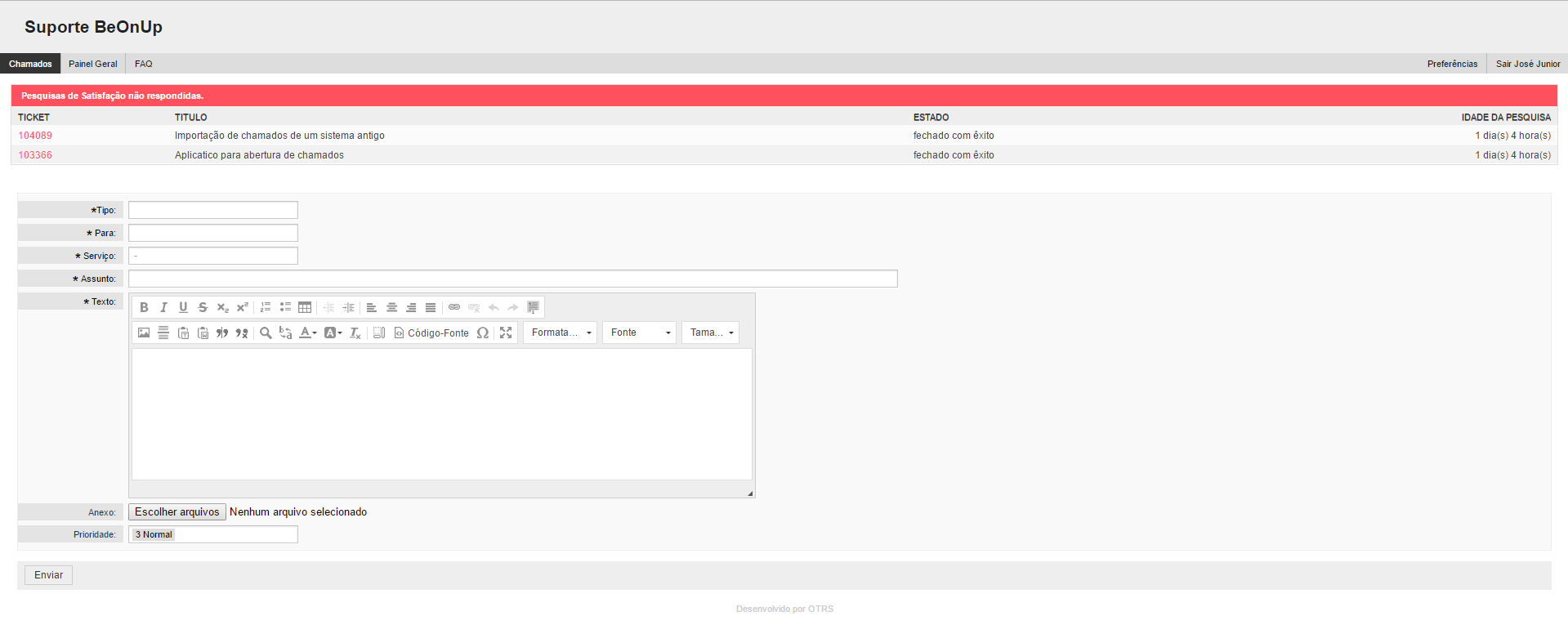Click title 'Aplicatico para abertura de chamados'
Image resolution: width=1568 pixels, height=634 pixels.
point(259,155)
